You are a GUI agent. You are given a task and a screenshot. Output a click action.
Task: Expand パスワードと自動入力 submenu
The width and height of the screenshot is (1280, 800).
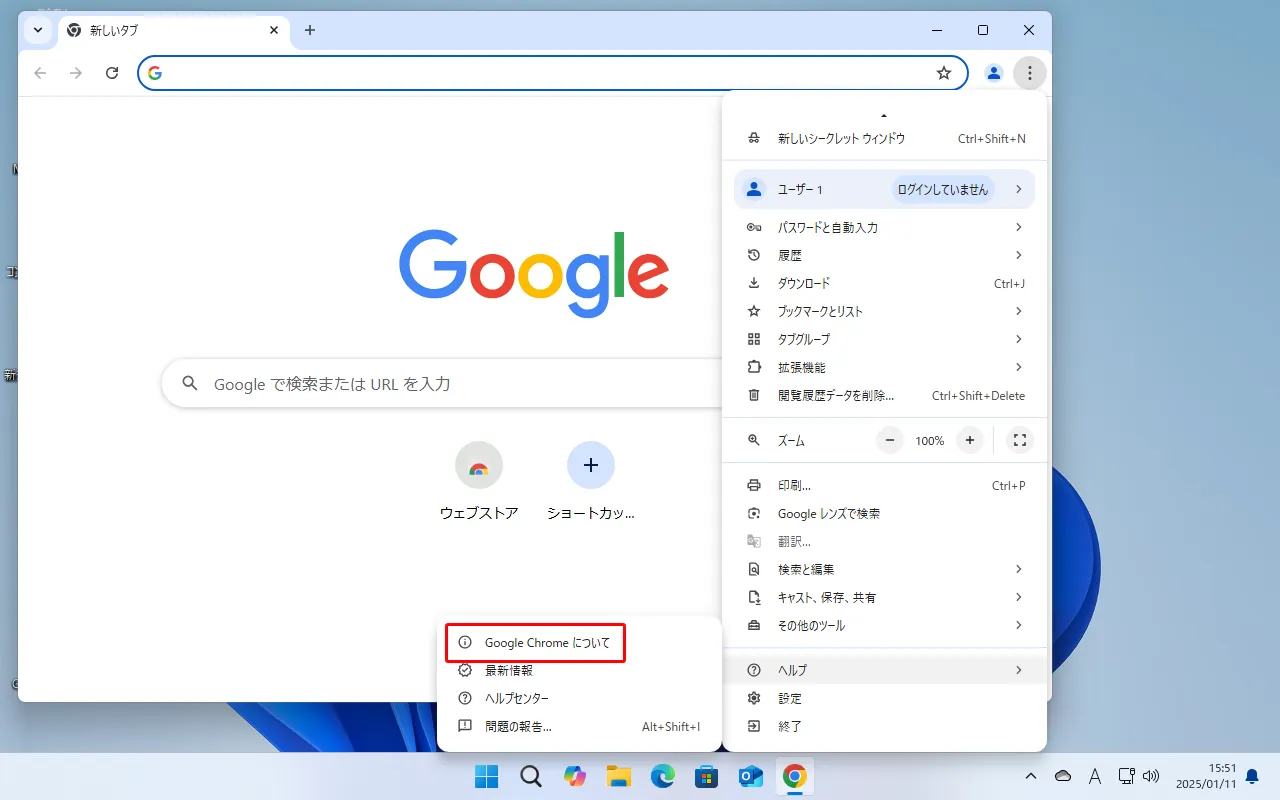pyautogui.click(x=884, y=227)
